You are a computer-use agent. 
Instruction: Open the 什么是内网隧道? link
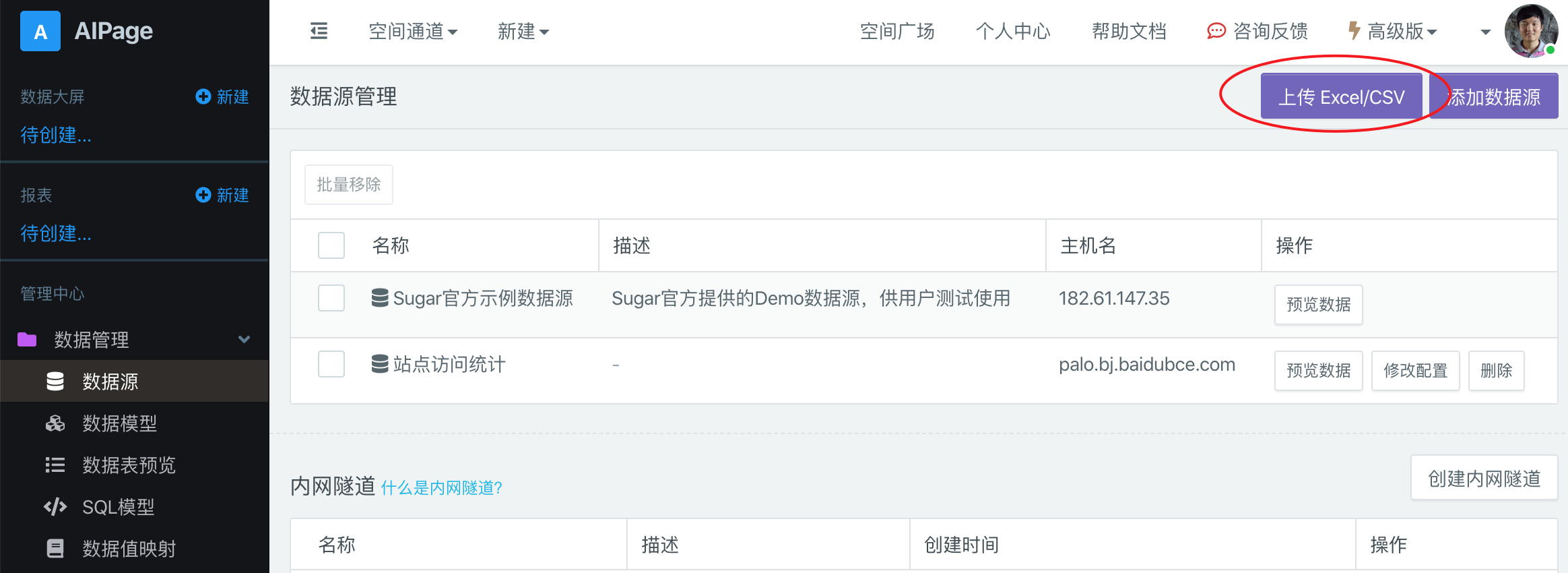pos(442,487)
